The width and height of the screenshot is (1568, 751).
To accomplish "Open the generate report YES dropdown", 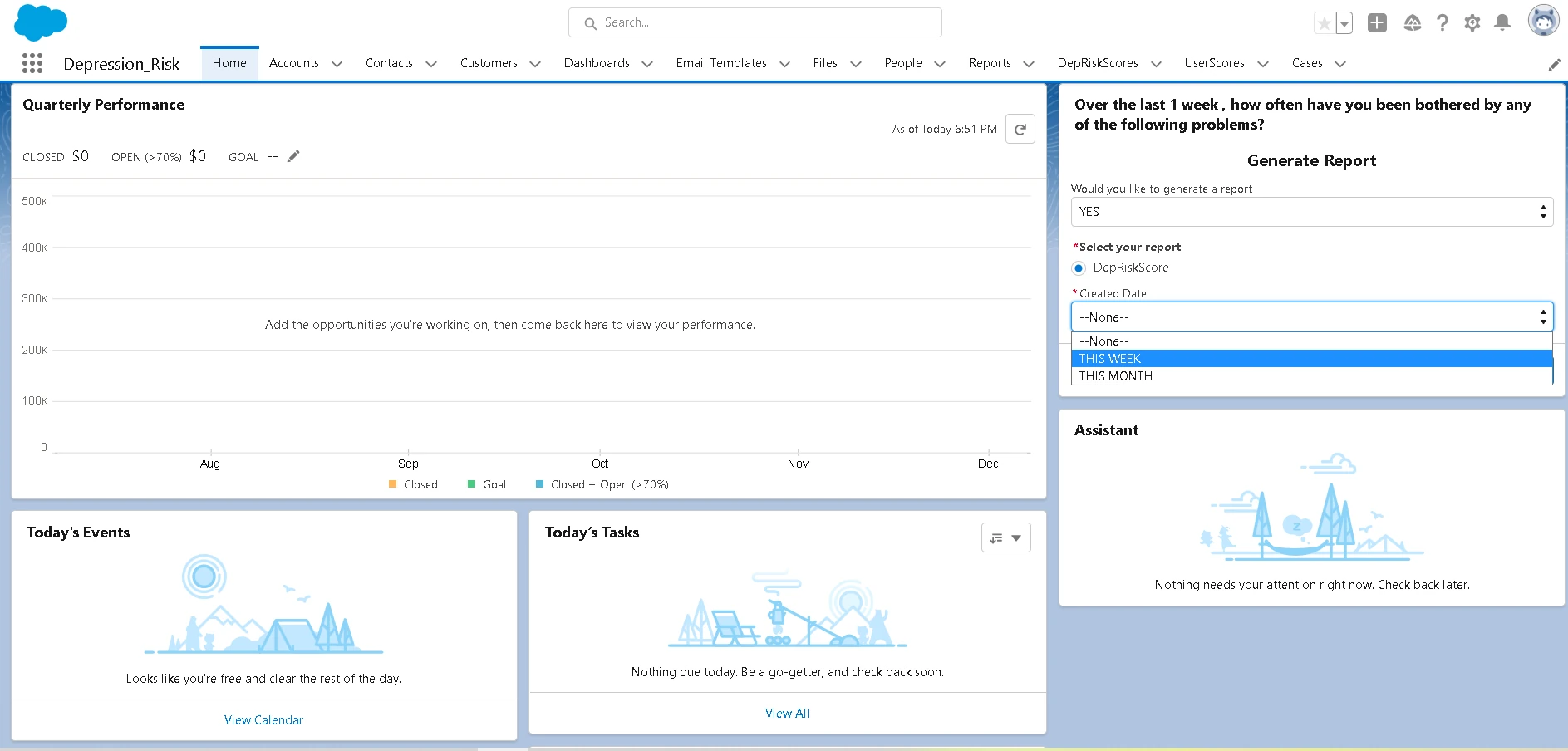I will coord(1311,212).
